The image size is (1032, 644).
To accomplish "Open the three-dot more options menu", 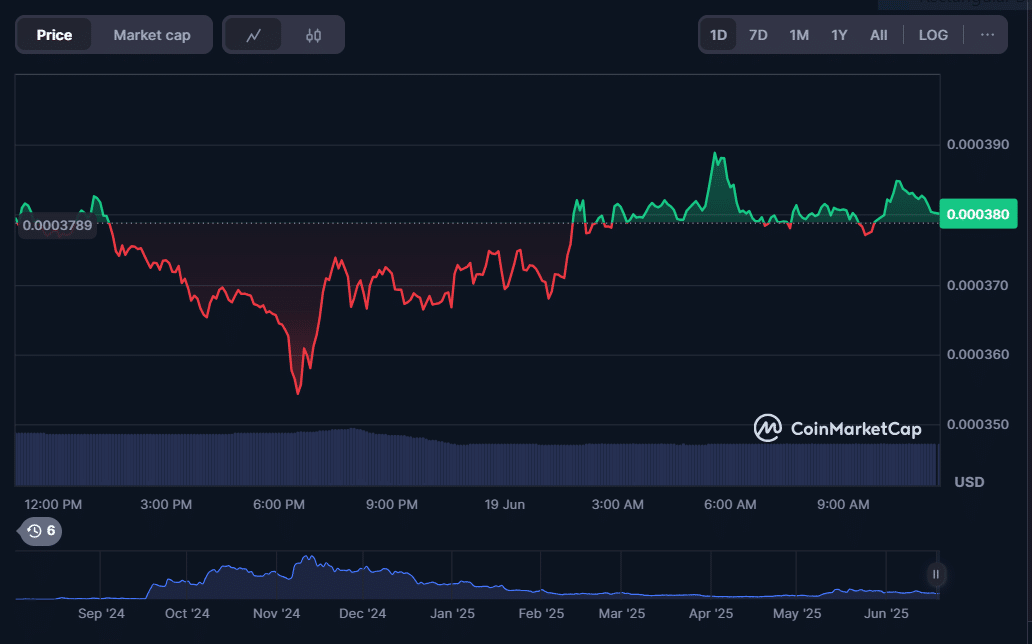I will click(x=987, y=35).
